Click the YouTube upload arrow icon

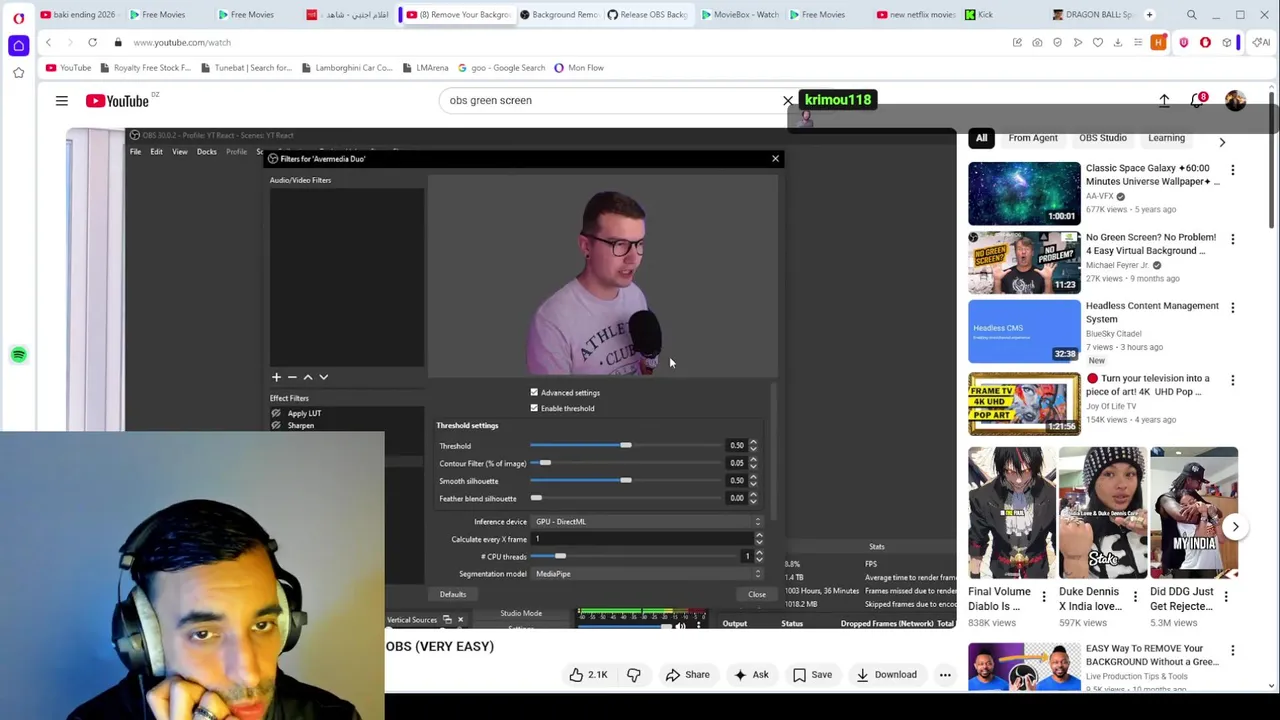(1164, 101)
